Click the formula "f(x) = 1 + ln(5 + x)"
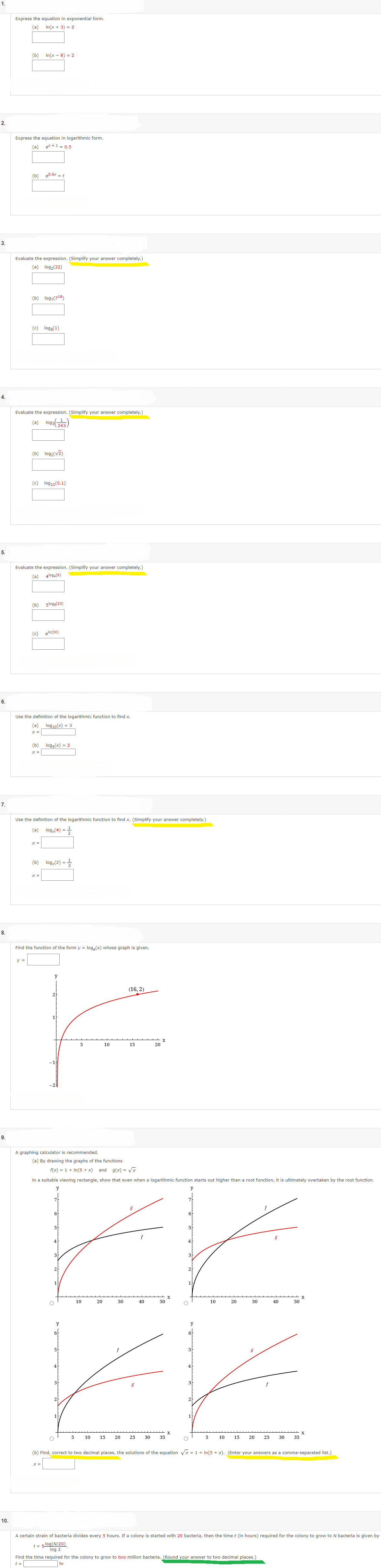This screenshot has width=381, height=1568. pyautogui.click(x=71, y=1170)
